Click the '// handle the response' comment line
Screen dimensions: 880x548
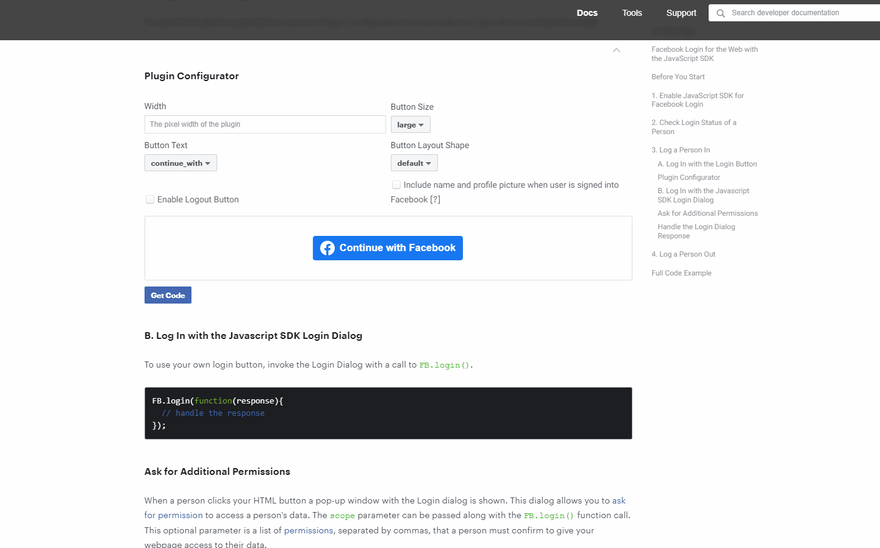(213, 413)
